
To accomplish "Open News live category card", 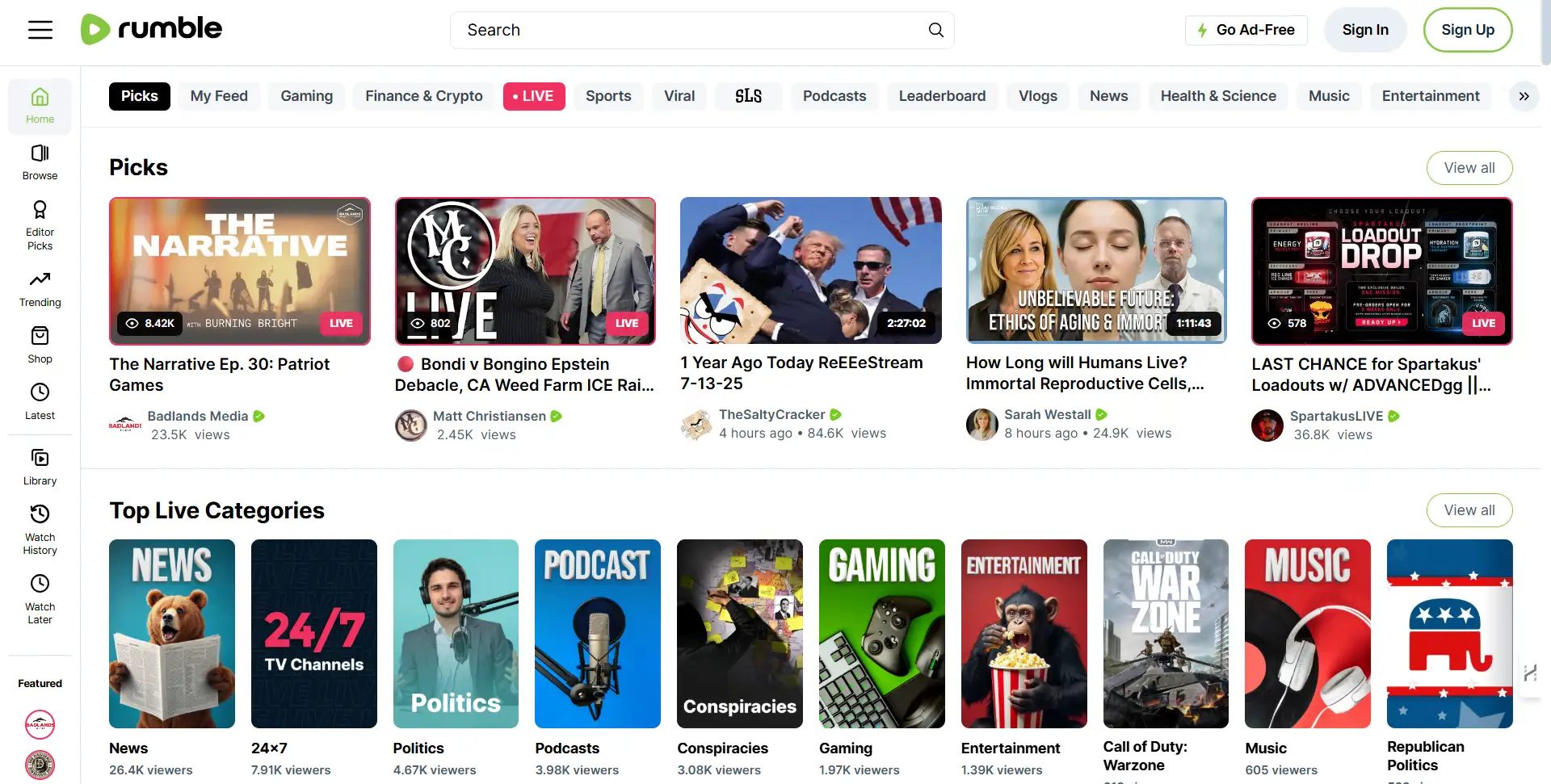I will tap(172, 634).
